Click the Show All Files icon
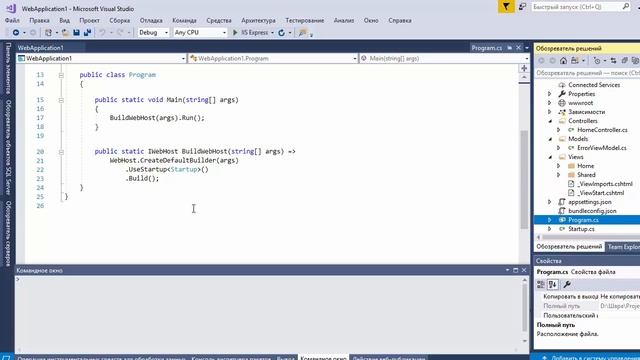 coord(635,61)
